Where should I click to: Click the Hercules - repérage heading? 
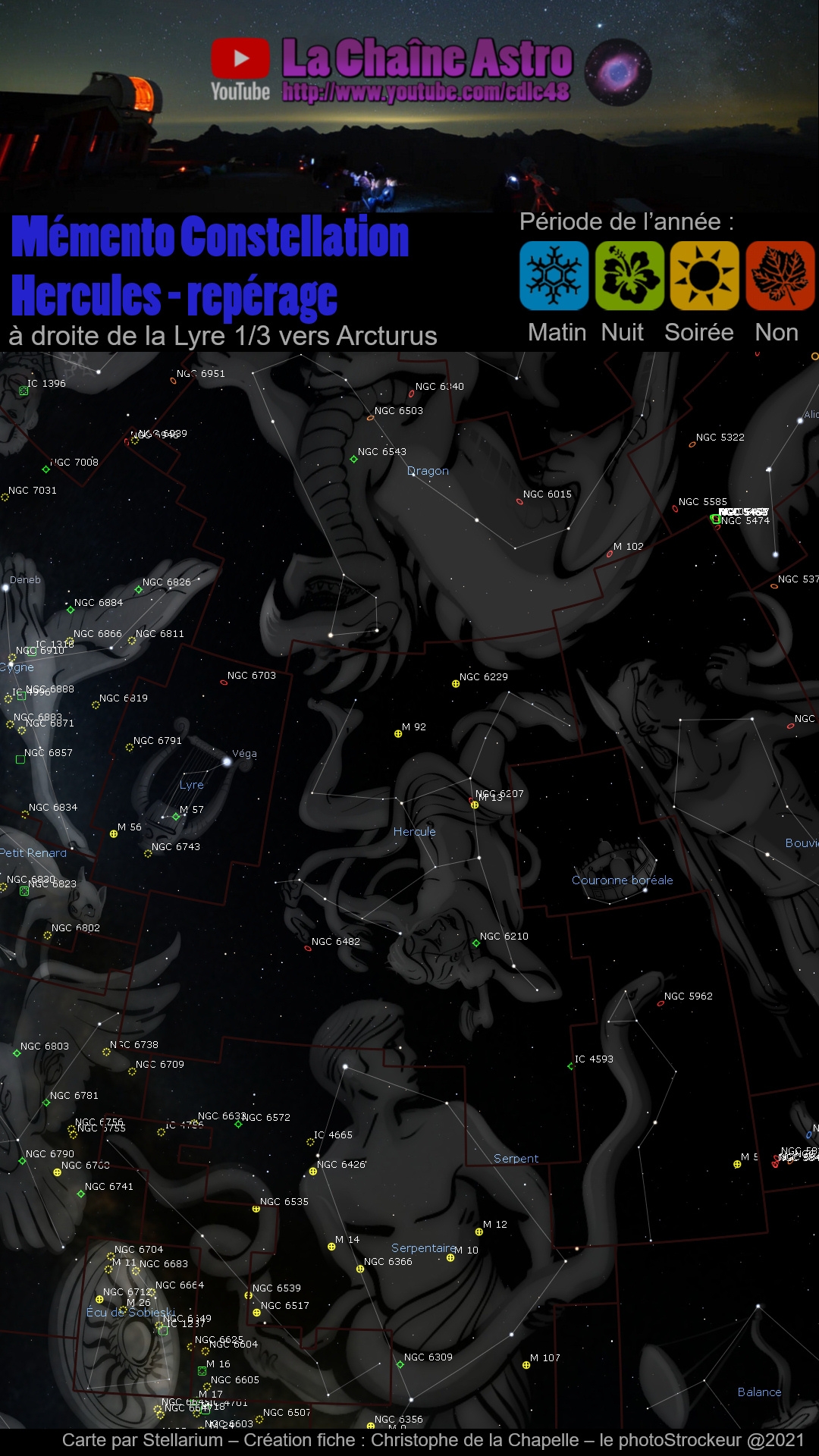click(x=174, y=296)
